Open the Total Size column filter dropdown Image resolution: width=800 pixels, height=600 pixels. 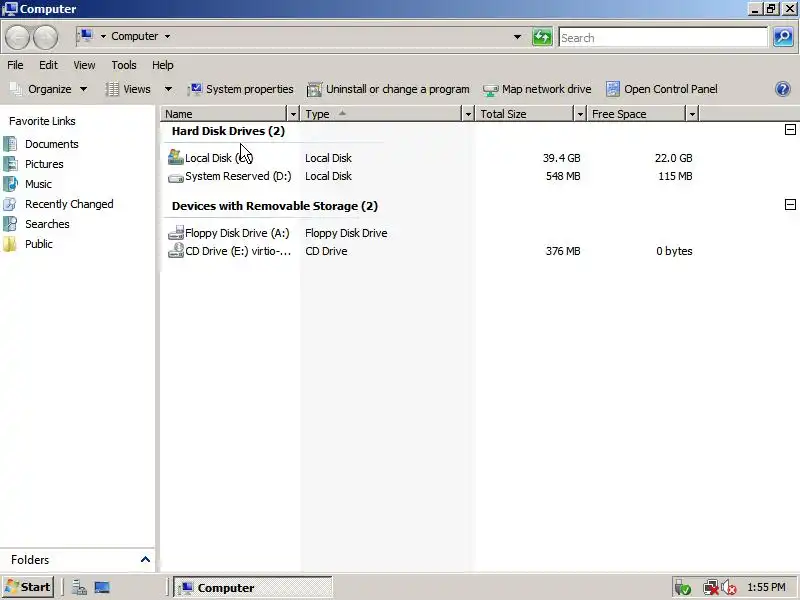[580, 114]
